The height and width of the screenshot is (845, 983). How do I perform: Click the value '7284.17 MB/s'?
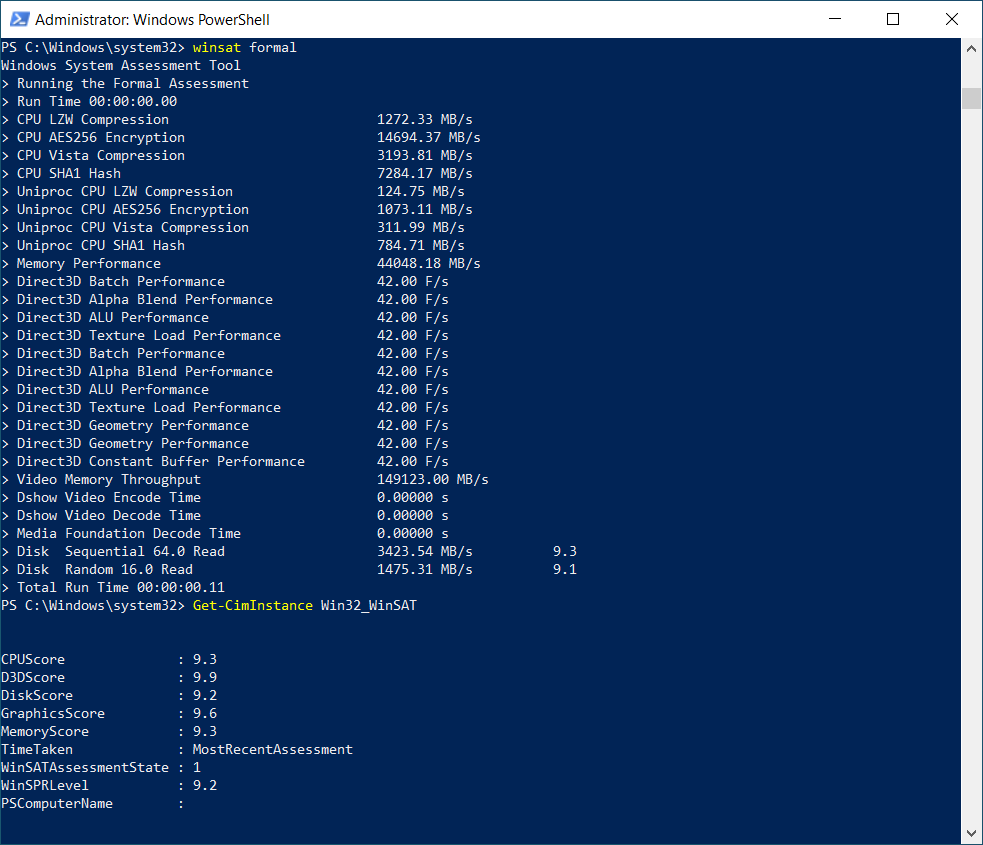point(424,174)
